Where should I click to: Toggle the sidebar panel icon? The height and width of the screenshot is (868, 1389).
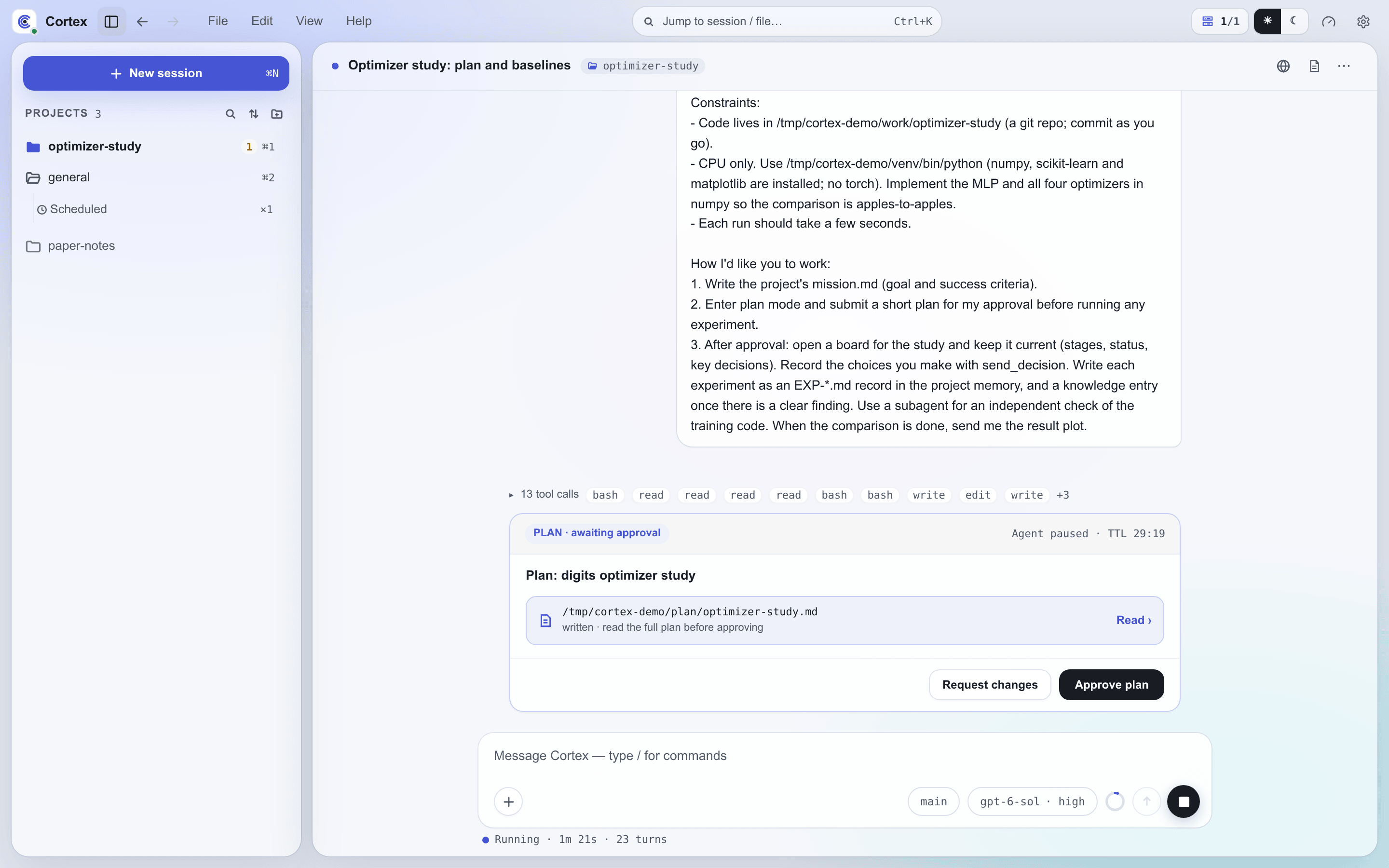111,21
